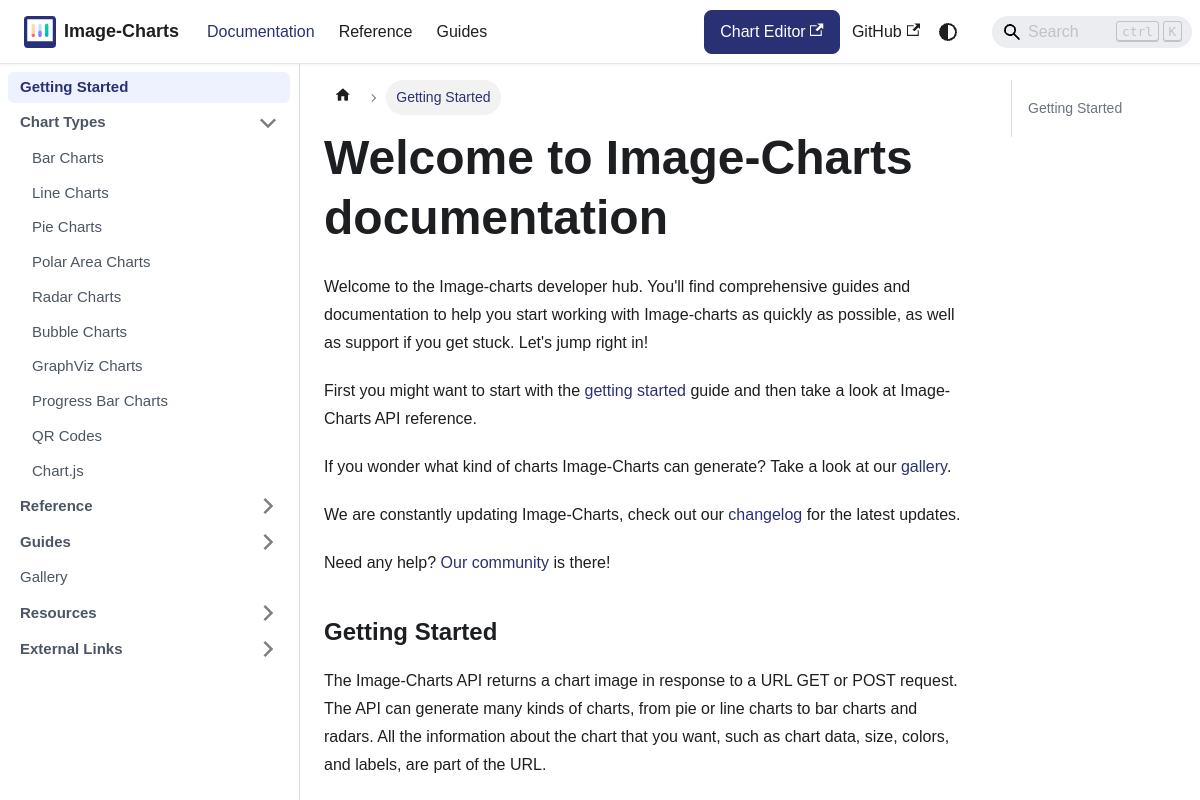
Task: Open GraphViz Charts in sidebar
Action: pos(87,366)
